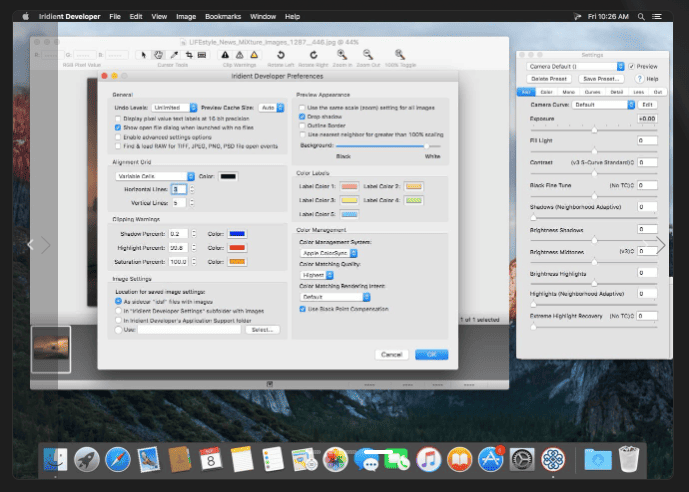This screenshot has width=689, height=492.
Task: Open the Image menu
Action: tap(186, 17)
